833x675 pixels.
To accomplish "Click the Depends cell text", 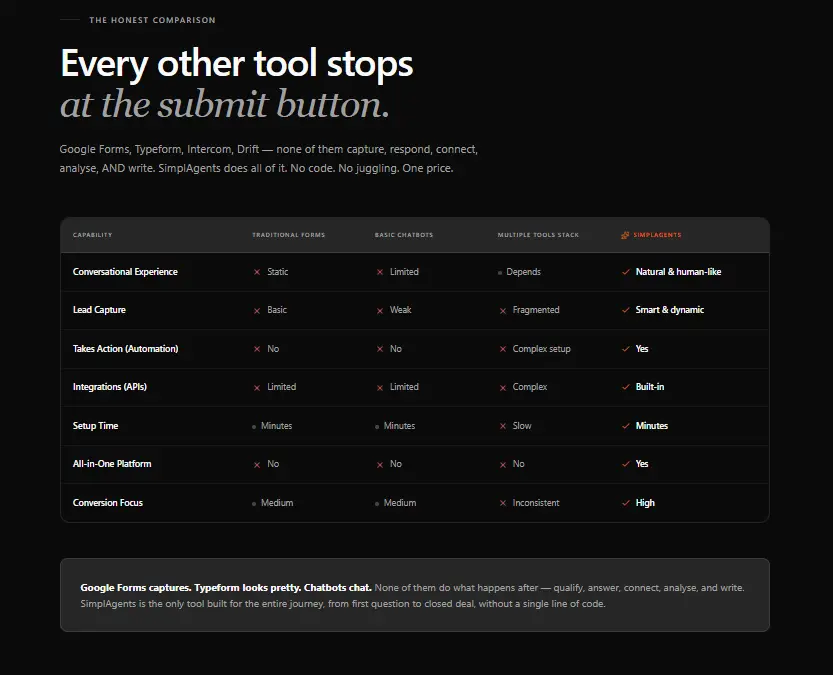I will [523, 272].
